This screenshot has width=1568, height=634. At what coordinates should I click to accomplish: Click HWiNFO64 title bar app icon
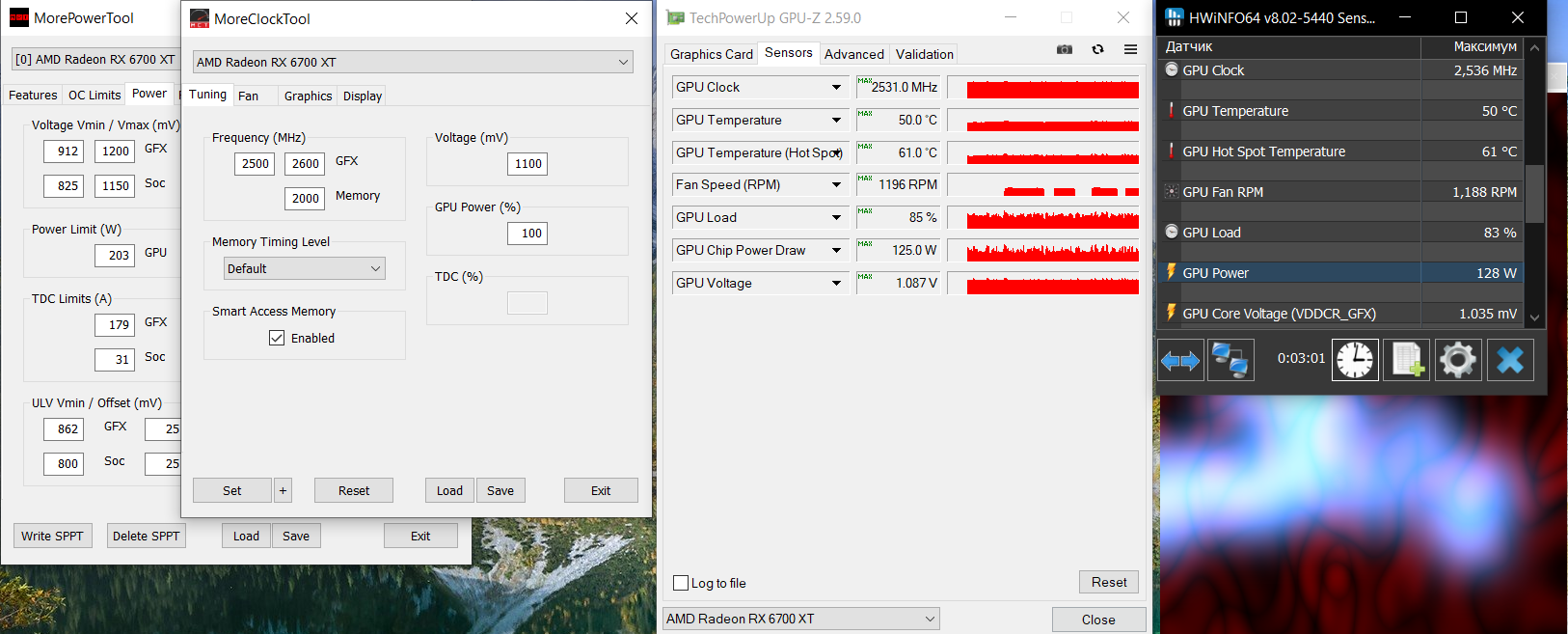(x=1174, y=17)
